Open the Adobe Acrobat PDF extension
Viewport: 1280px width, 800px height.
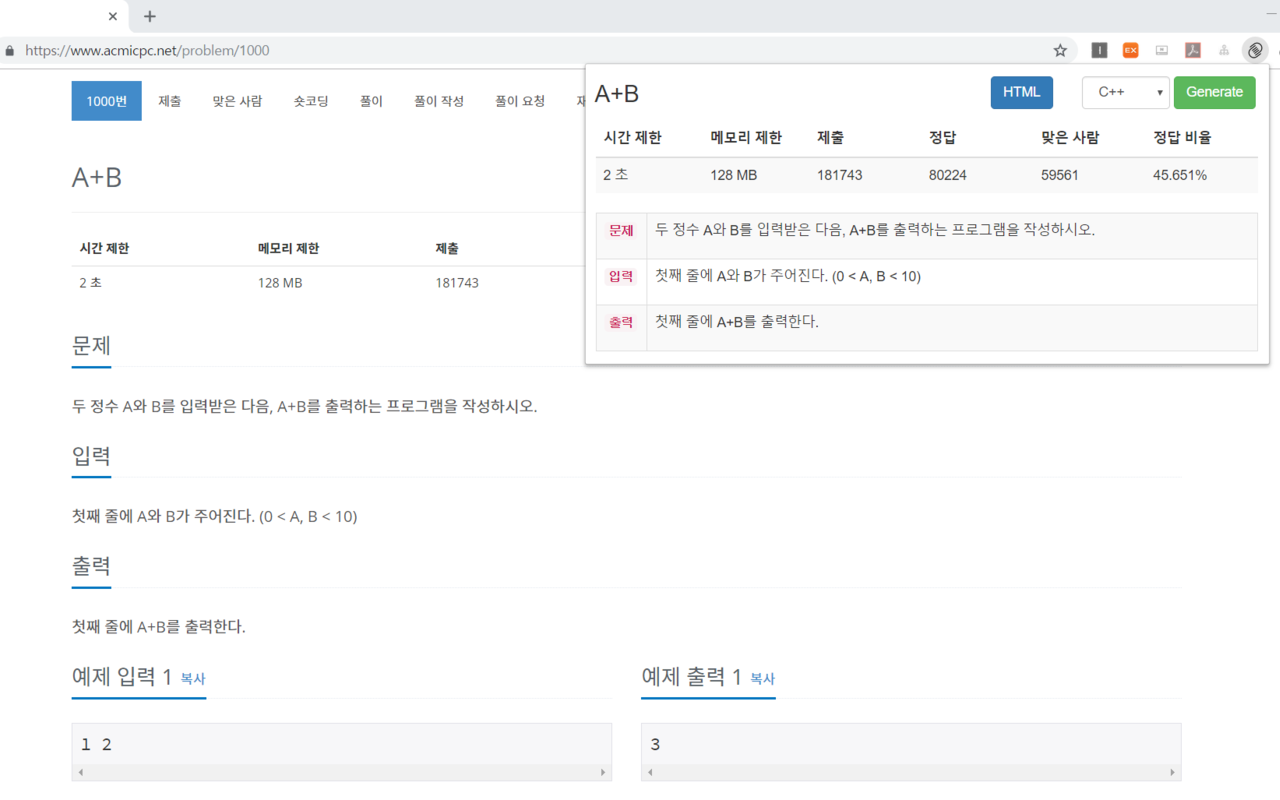(x=1193, y=50)
